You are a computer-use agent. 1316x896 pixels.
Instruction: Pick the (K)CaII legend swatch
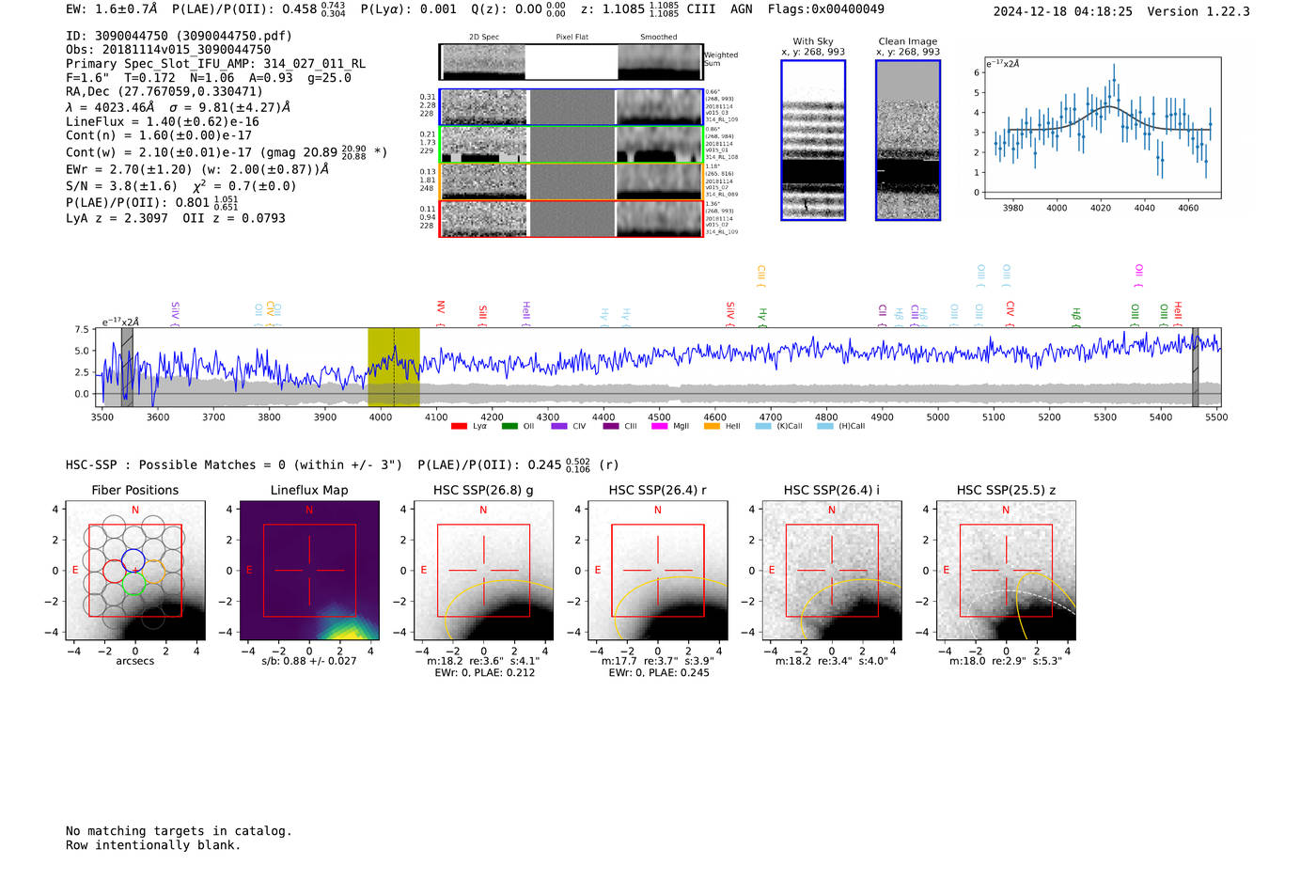763,427
